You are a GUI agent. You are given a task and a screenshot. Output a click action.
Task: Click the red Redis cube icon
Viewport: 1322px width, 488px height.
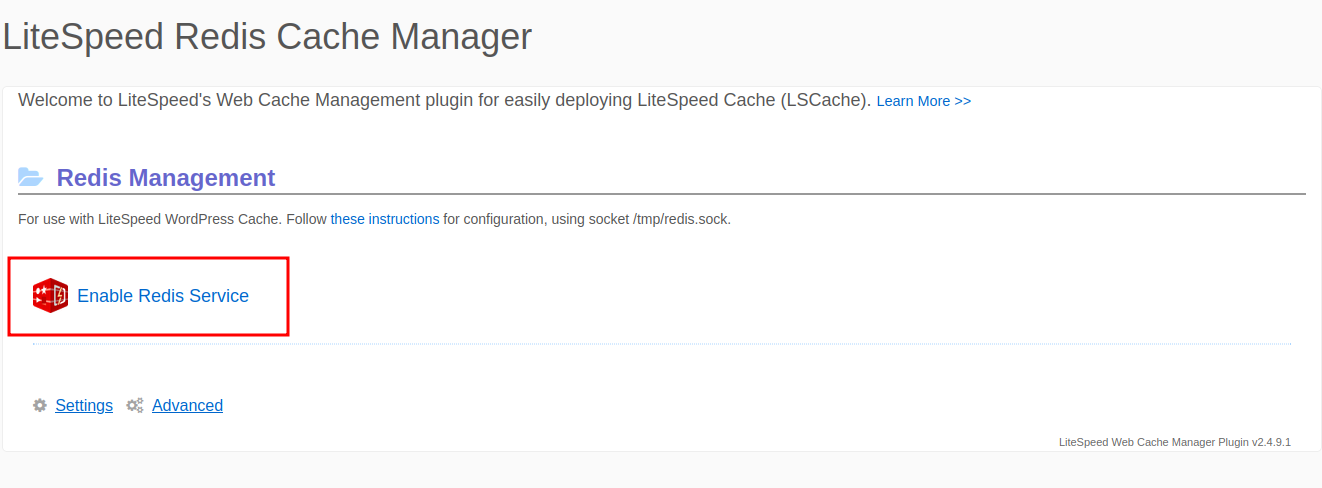[x=50, y=296]
